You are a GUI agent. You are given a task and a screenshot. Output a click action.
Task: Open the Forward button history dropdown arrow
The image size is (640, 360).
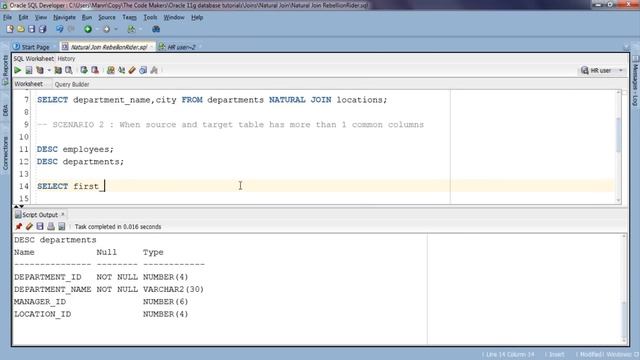(x=116, y=29)
